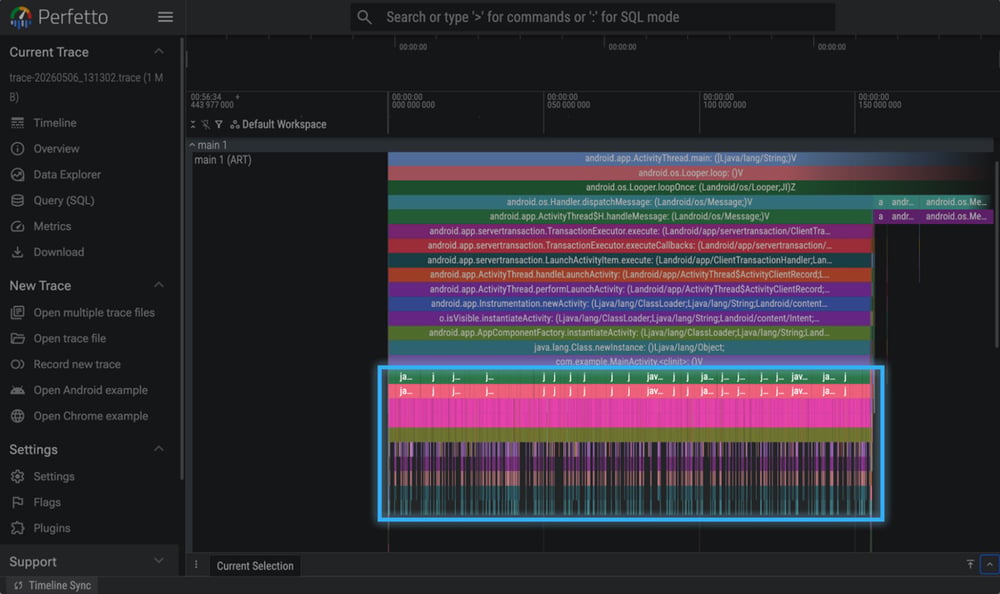Focus the search or commands field
Screen dimensions: 1000x594
592,17
